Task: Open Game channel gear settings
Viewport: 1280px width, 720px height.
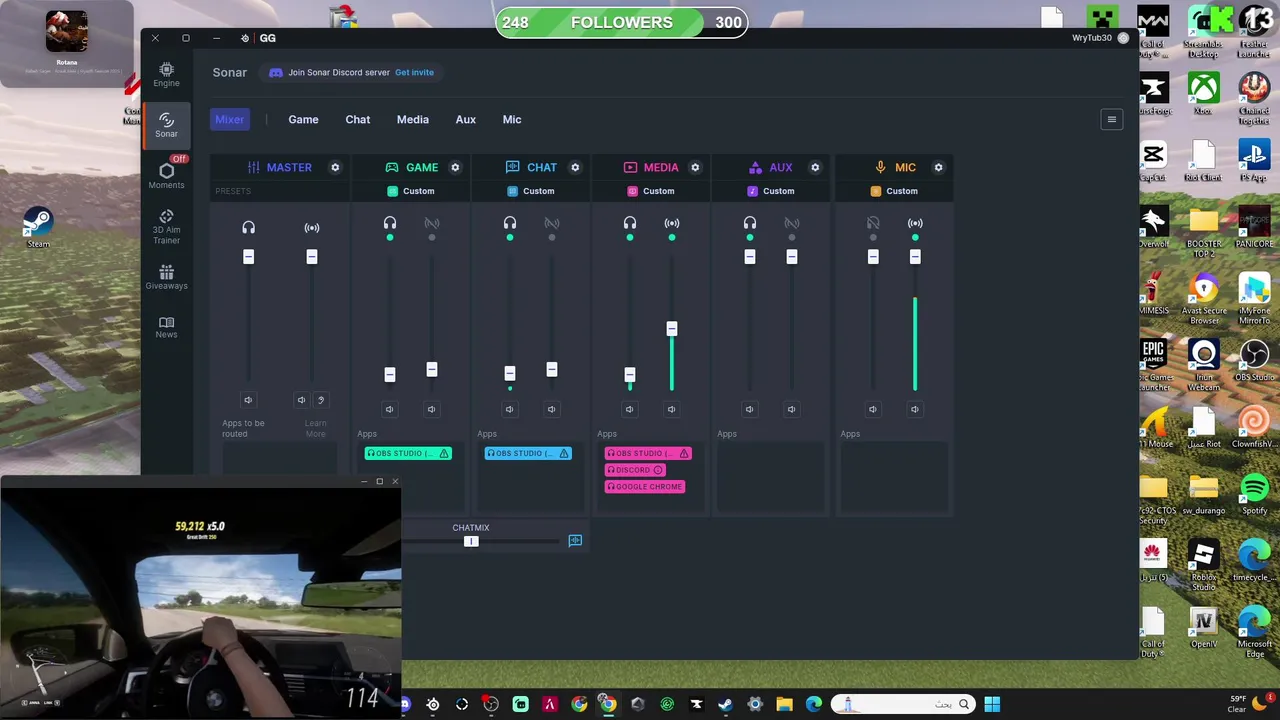Action: (455, 167)
